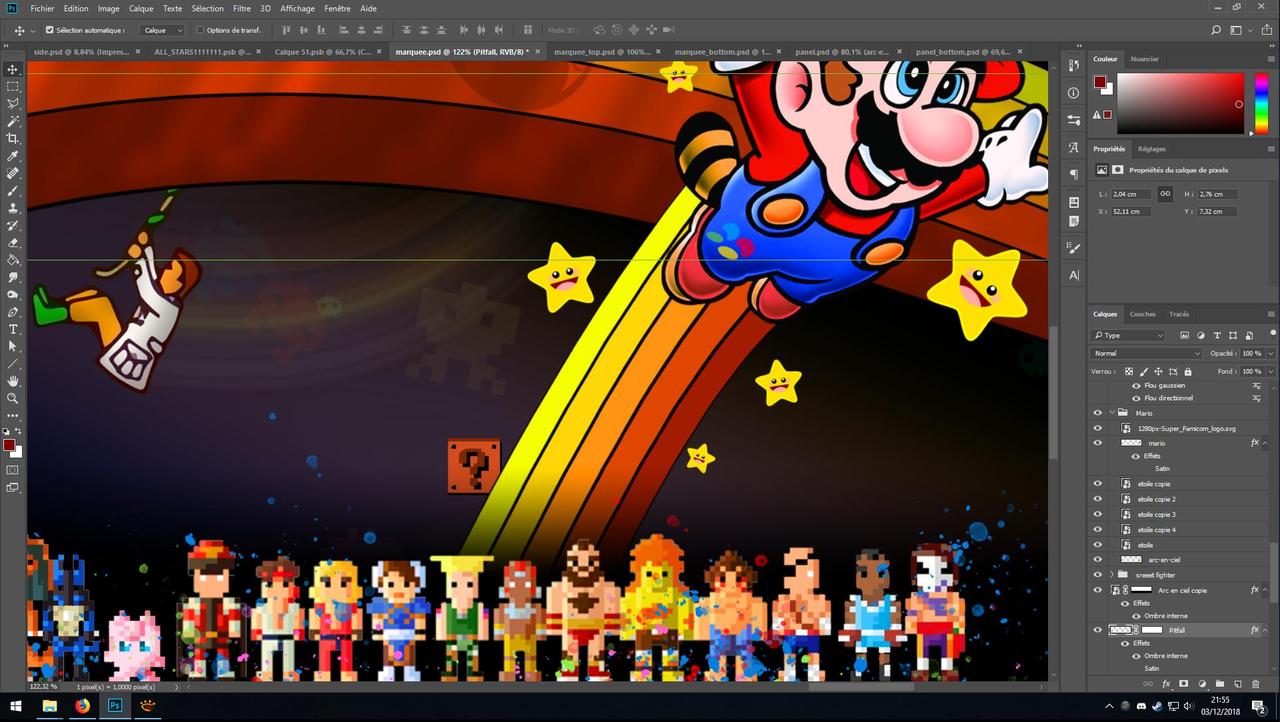Click the hue slider in Couleur panel
Screen dimensions: 1280x722
coord(1261,103)
